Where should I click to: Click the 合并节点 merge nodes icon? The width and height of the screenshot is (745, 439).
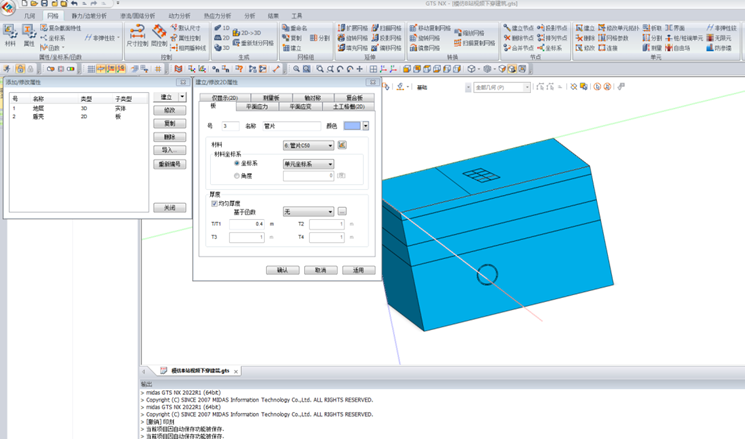click(518, 48)
